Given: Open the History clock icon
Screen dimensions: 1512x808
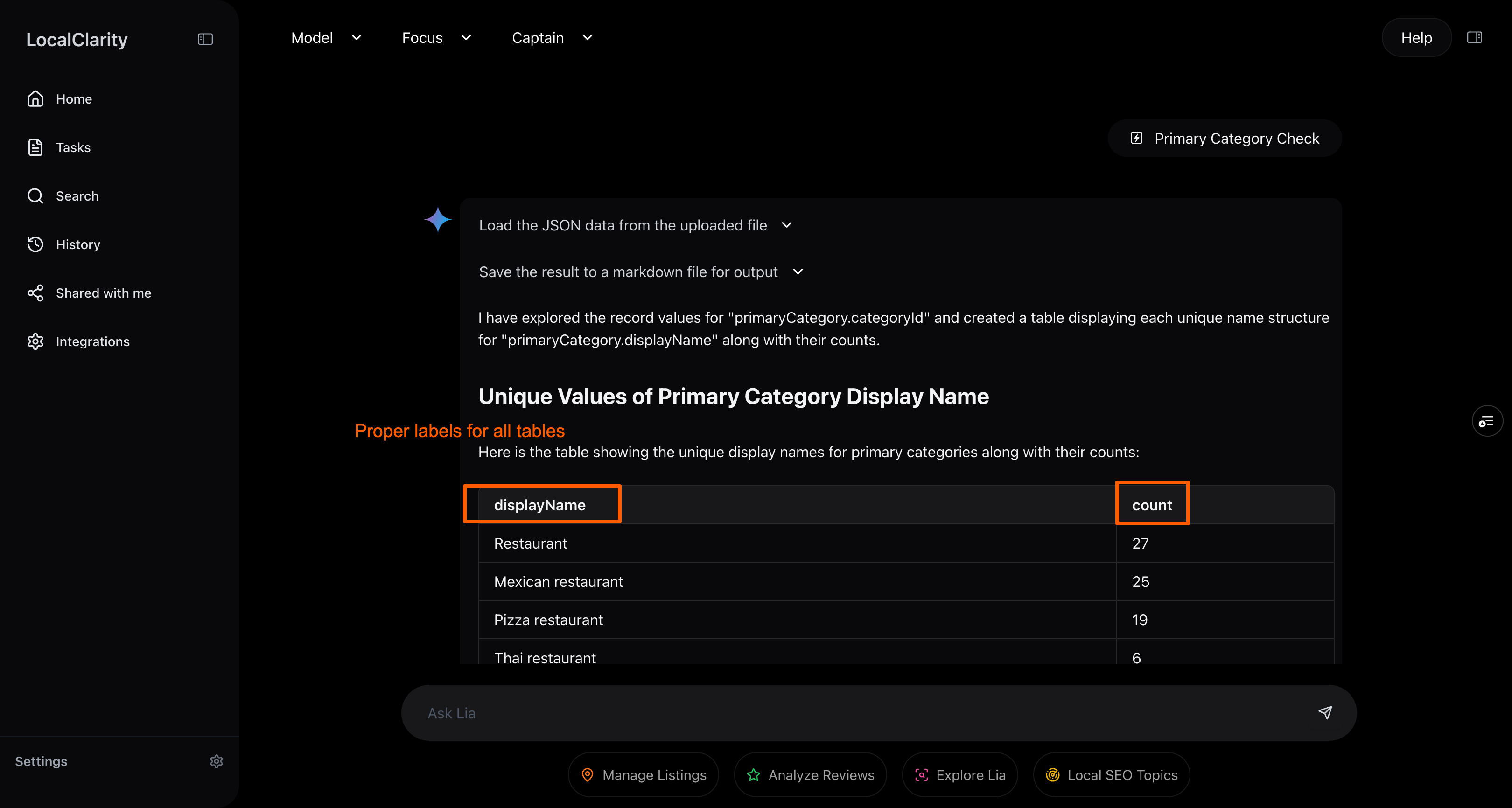Looking at the screenshot, I should [x=36, y=245].
